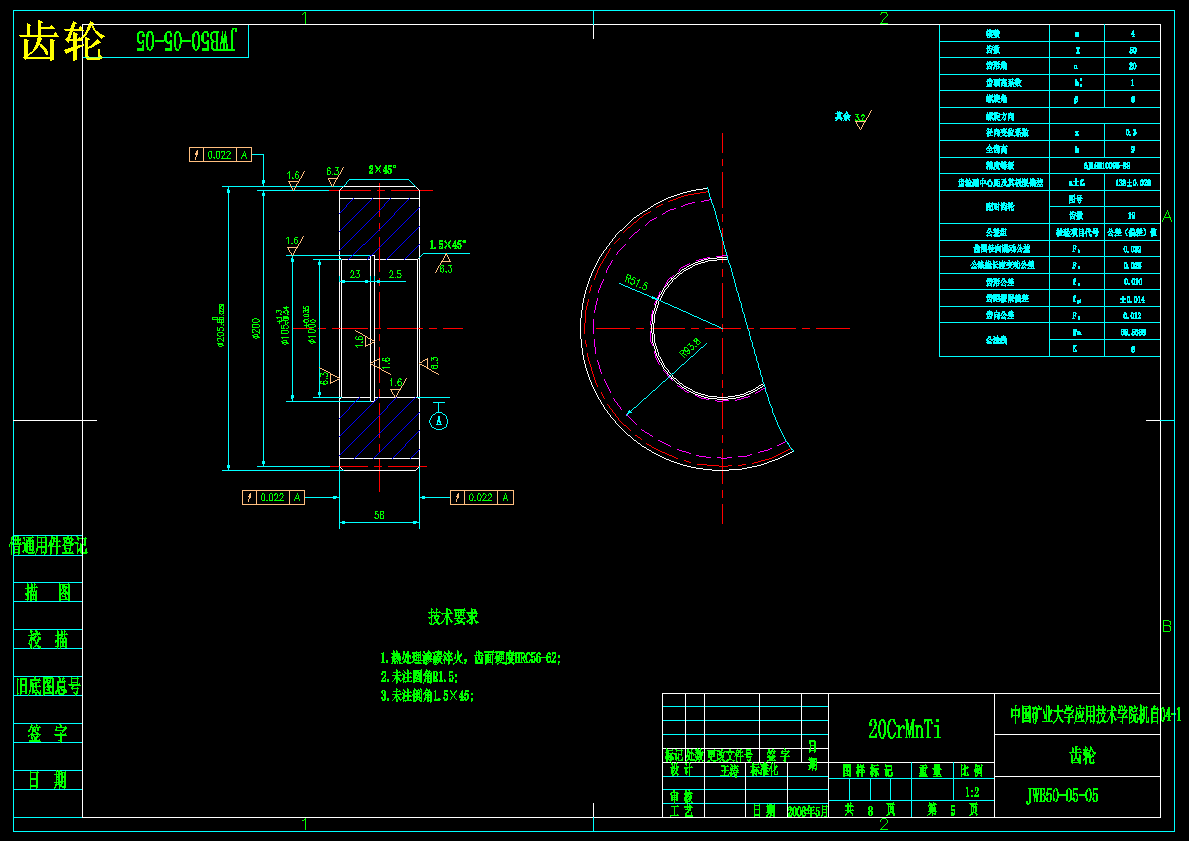This screenshot has width=1189, height=841.
Task: Click the 公差（偏差）值 header cell
Action: [x=1133, y=232]
